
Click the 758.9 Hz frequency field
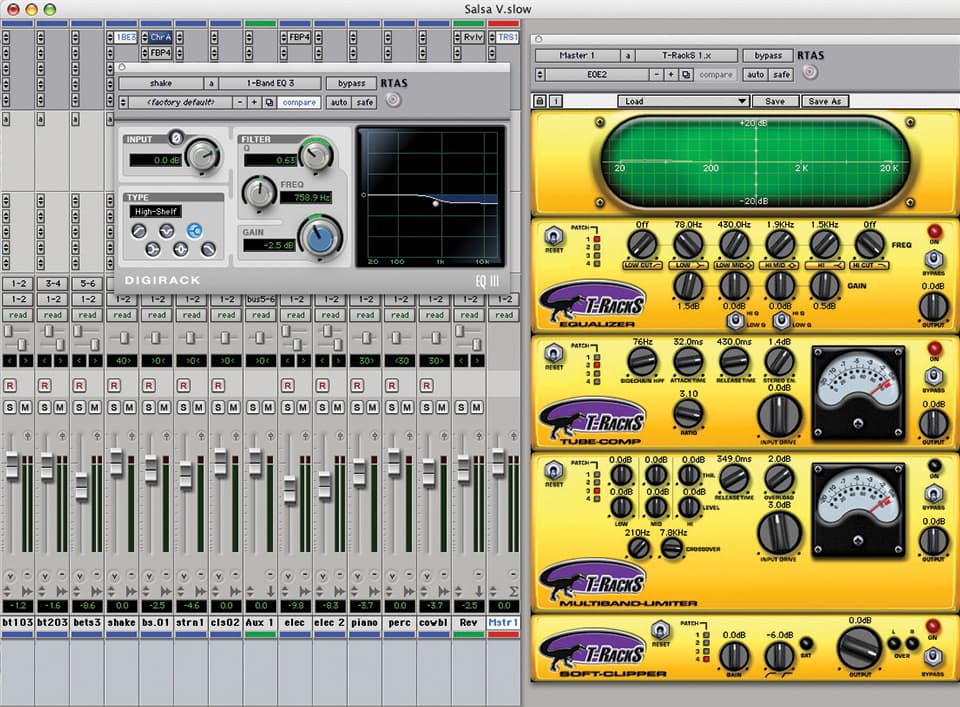point(306,197)
